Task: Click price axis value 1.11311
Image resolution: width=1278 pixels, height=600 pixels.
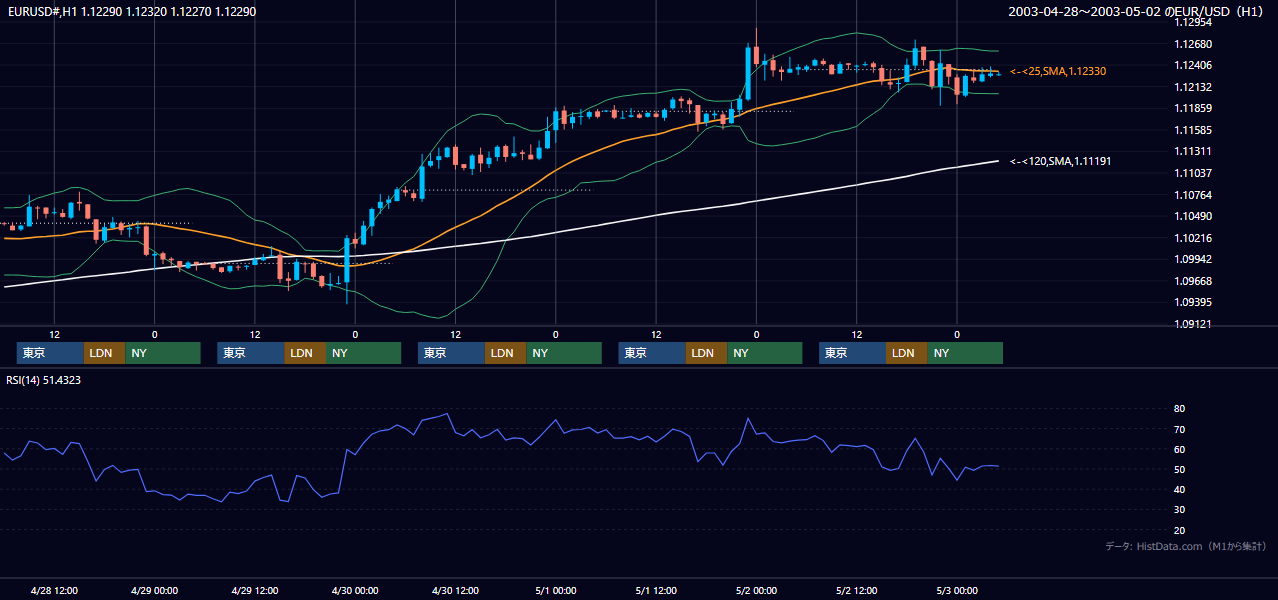Action: click(1194, 152)
